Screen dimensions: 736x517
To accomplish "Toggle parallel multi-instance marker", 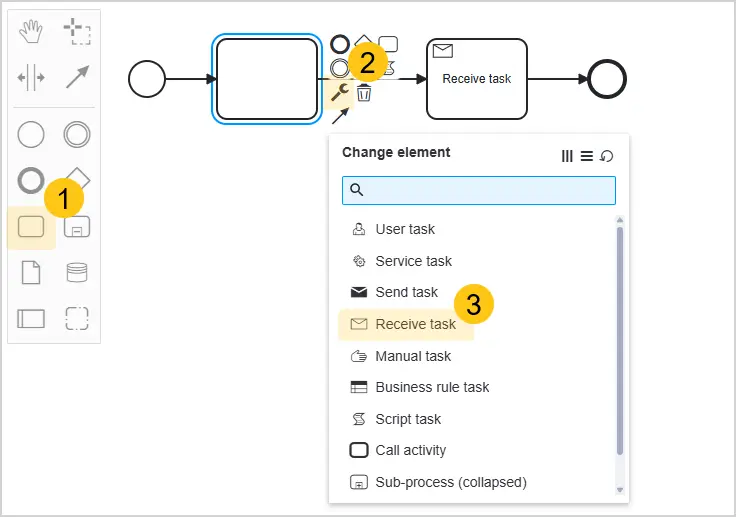I will (567, 156).
